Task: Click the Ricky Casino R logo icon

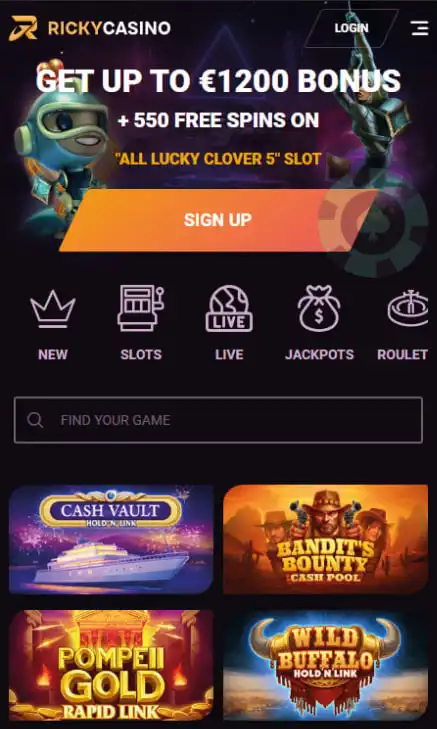Action: point(23,28)
